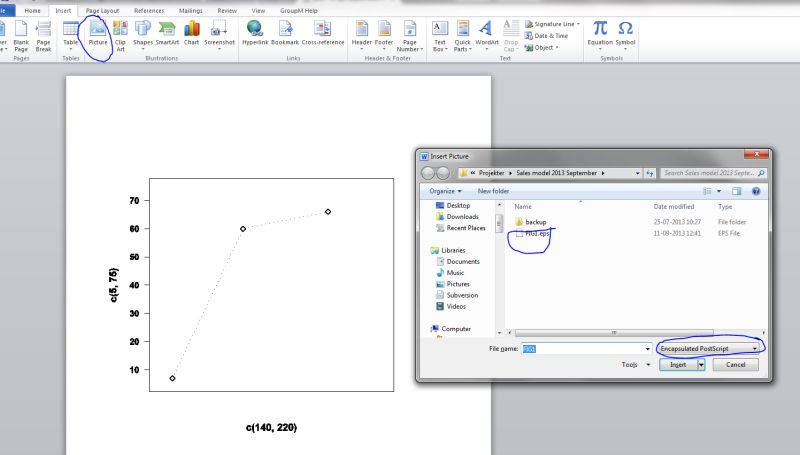Insert a SmartArt graphic
This screenshot has height=455, width=800.
click(167, 34)
